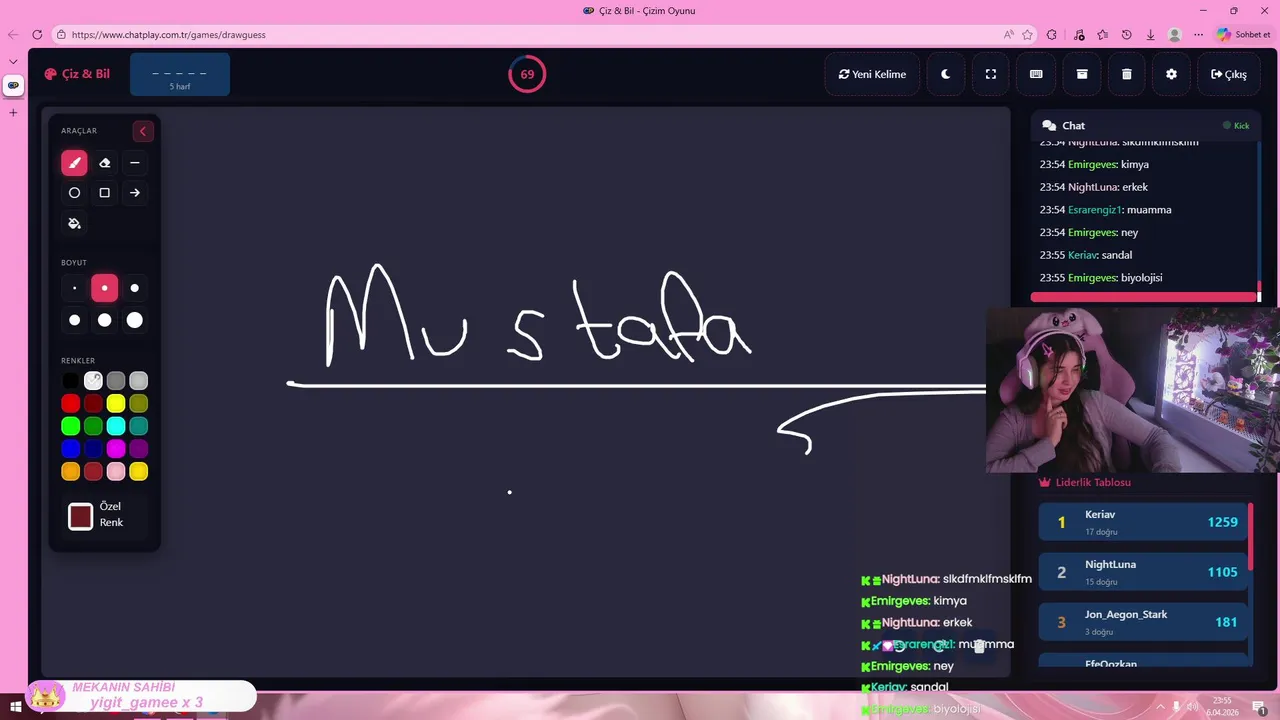Click Jon_Aegon_Stark's leaderboard entry

[x=1143, y=622]
